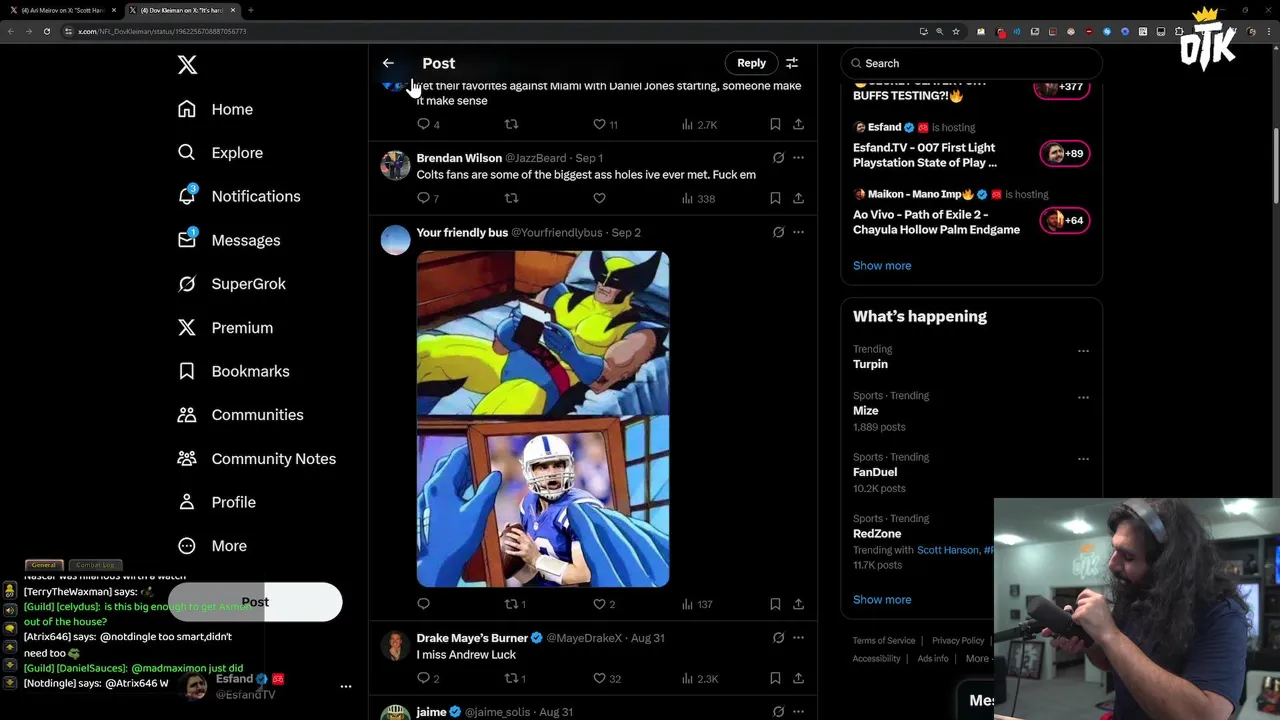Repost Your friendly bus post
The image size is (1280, 720).
[515, 604]
